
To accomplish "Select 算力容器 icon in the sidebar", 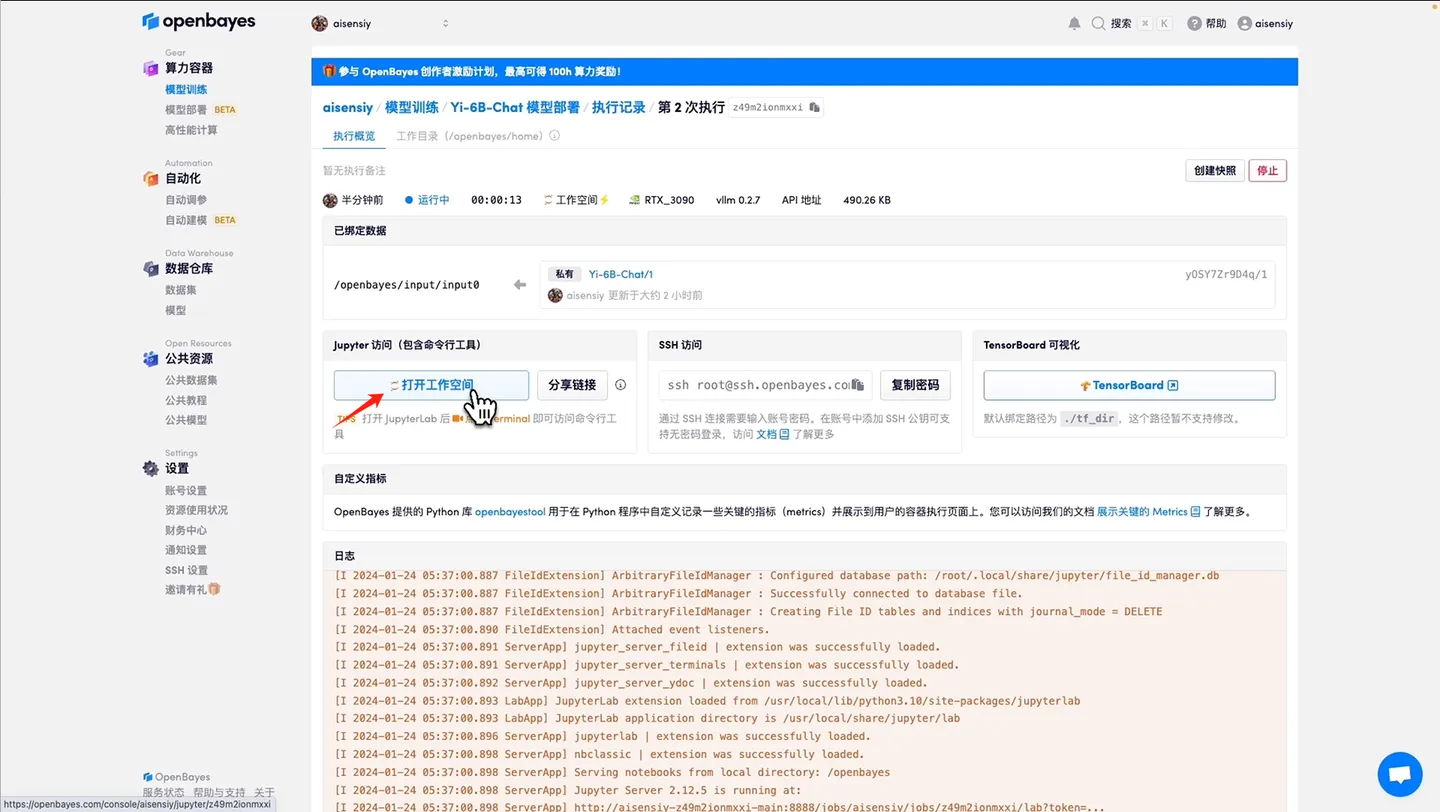I will [x=148, y=66].
